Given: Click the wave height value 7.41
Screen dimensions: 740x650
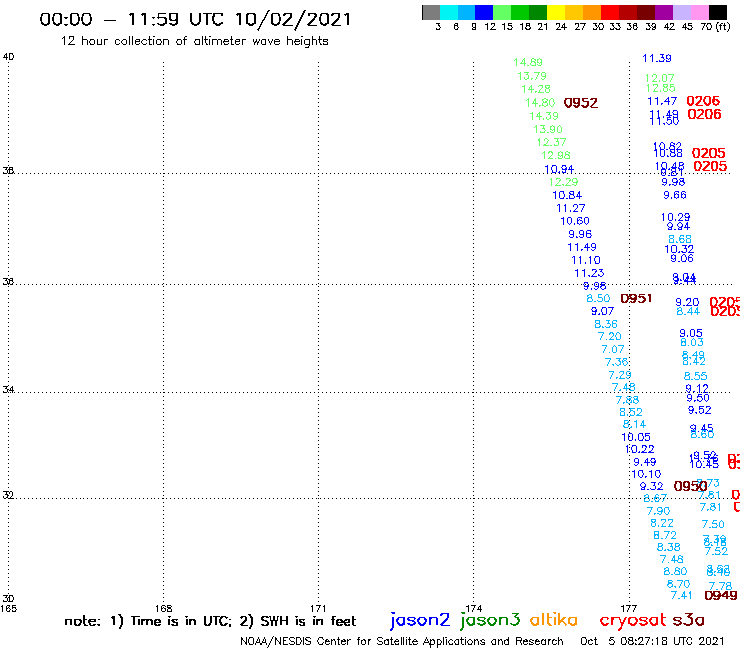Looking at the screenshot, I should click(681, 596).
